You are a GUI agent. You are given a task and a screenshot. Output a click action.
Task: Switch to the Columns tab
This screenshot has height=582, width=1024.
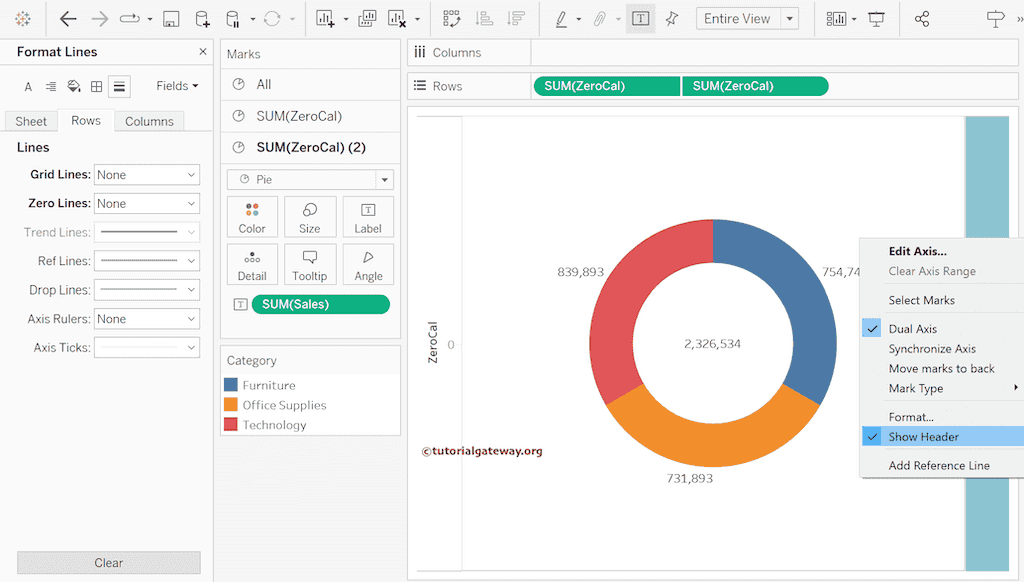point(149,121)
